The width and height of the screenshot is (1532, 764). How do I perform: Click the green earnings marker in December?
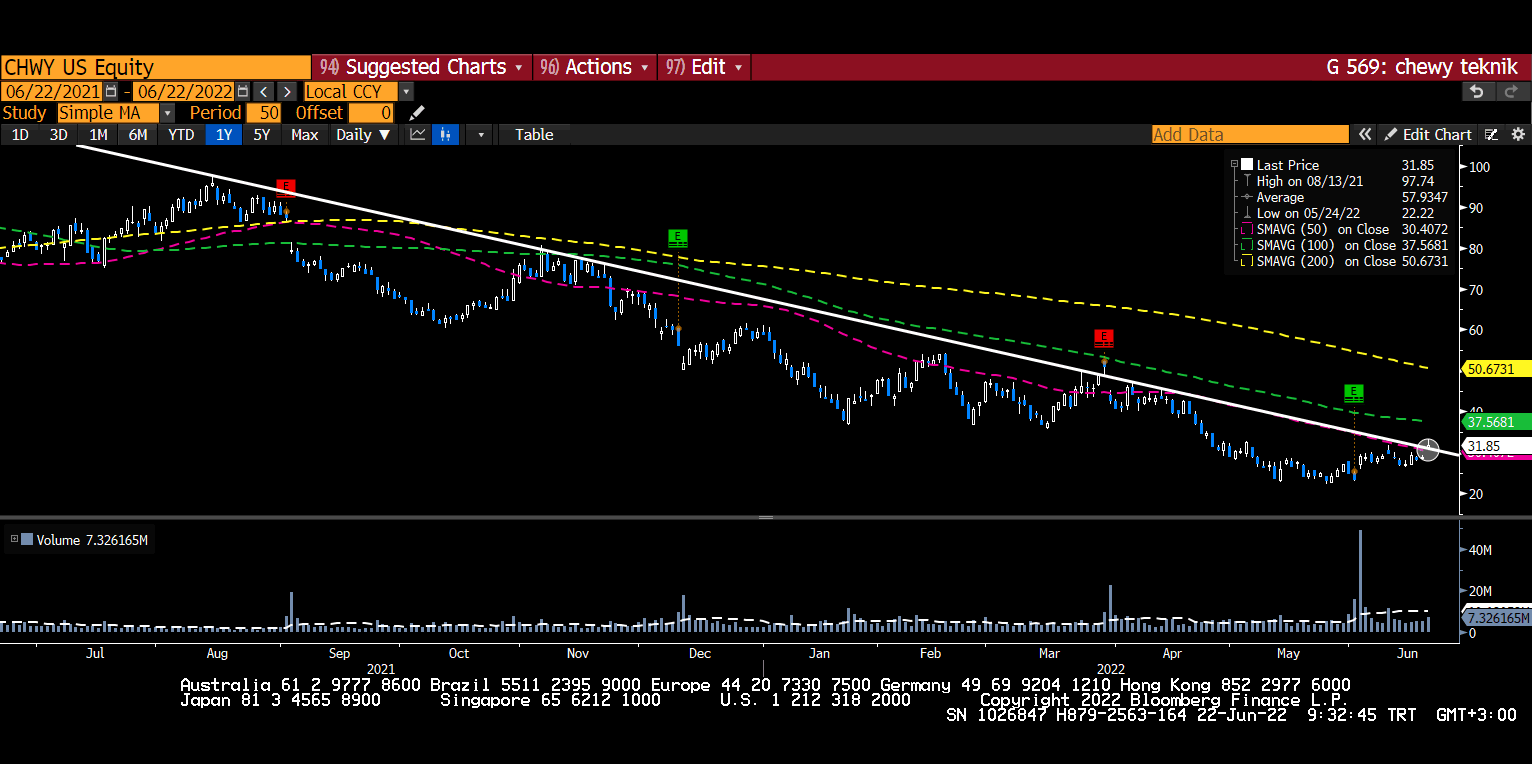pos(678,237)
